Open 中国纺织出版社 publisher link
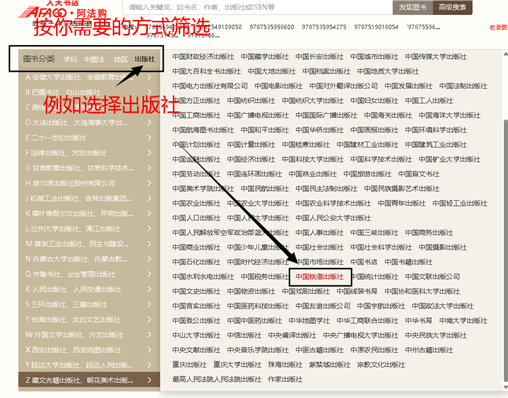Viewport: 508px width, 398px height. [x=251, y=101]
